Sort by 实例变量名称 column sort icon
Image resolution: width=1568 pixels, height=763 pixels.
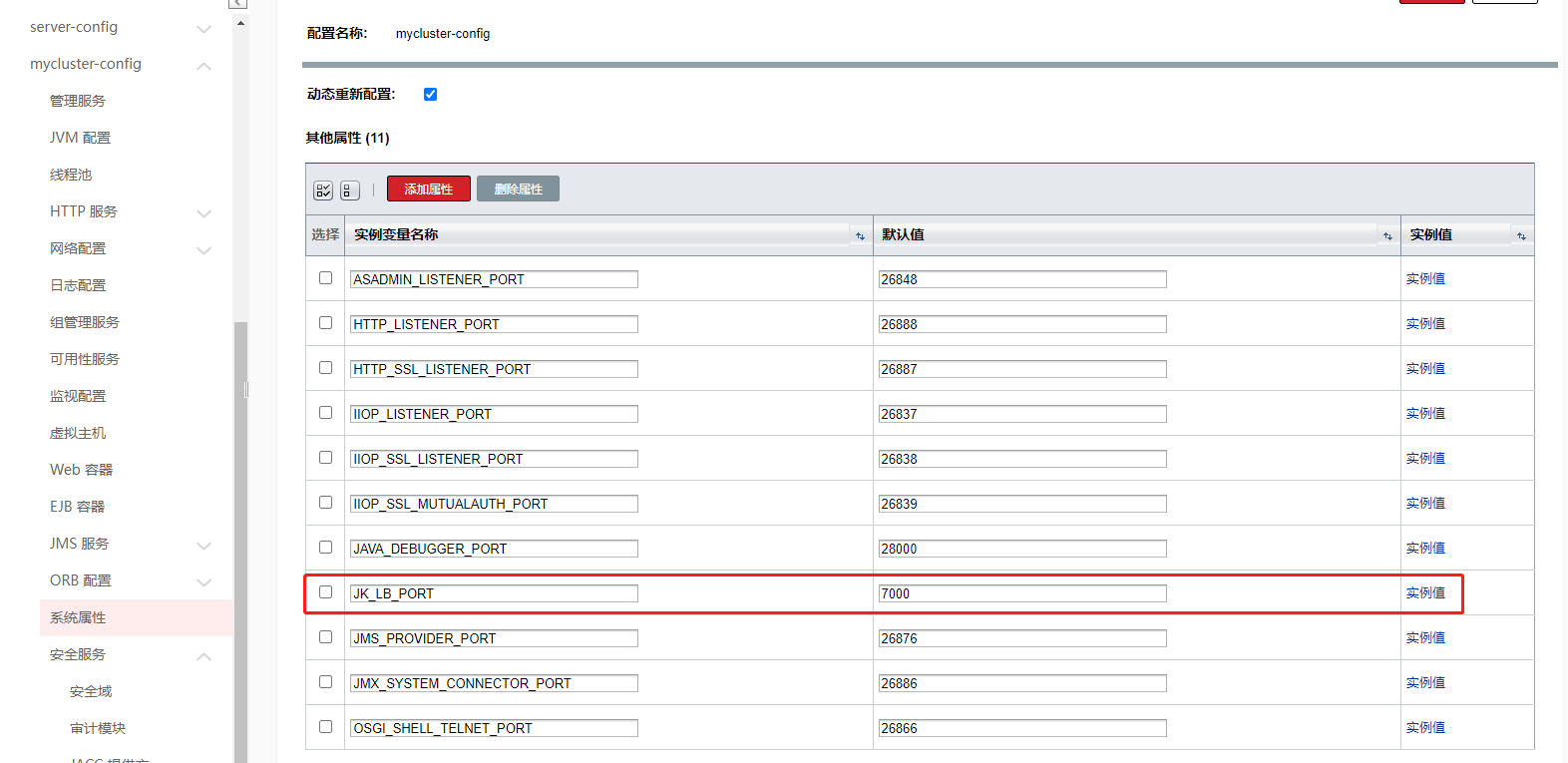860,236
